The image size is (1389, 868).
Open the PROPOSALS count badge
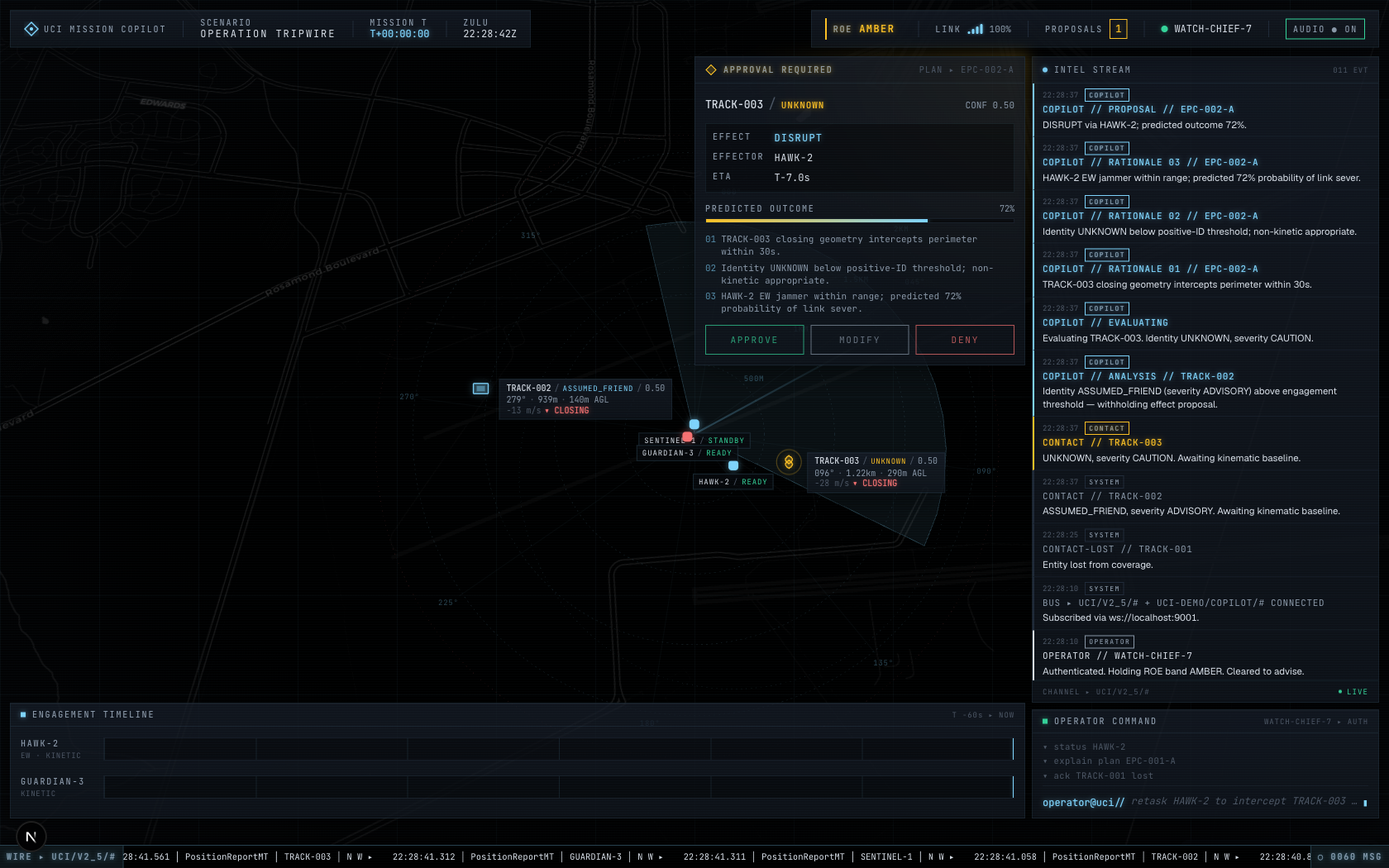[x=1118, y=29]
